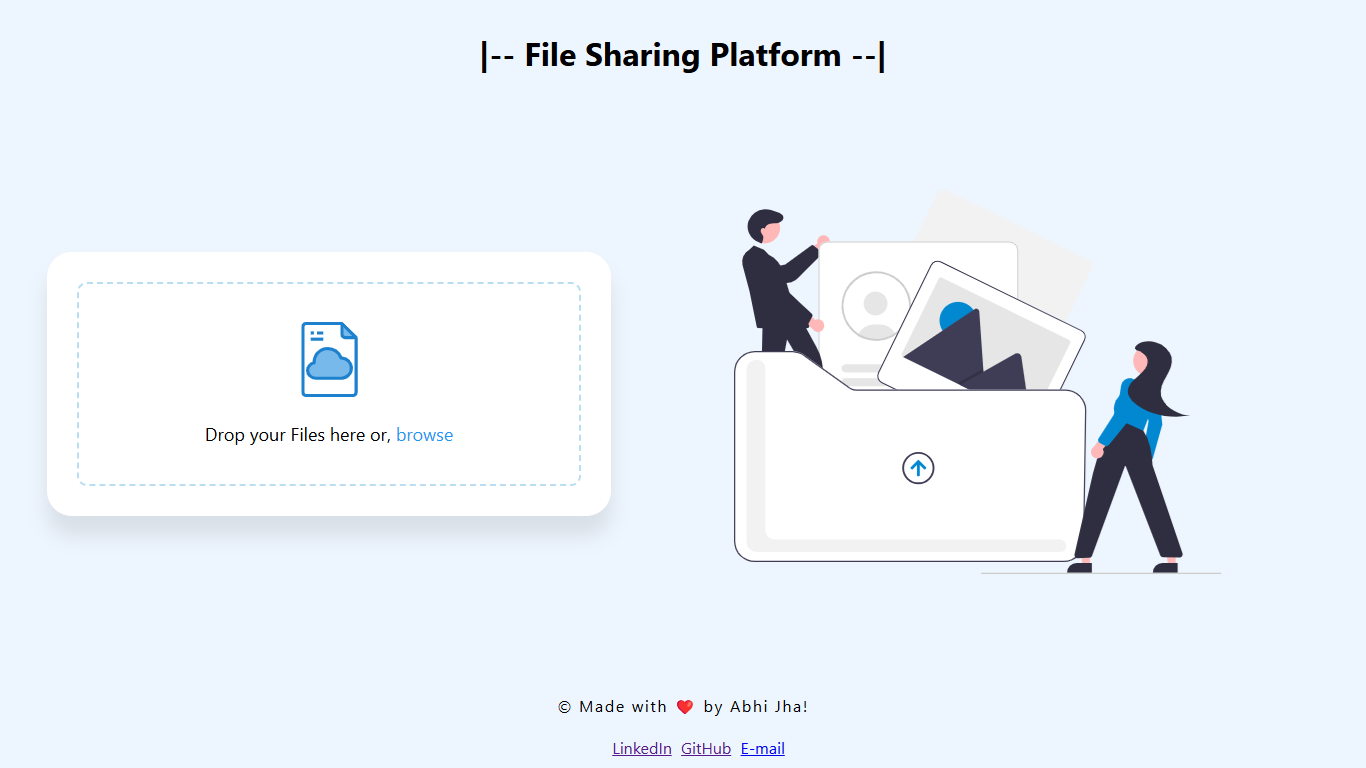
Task: Click the 'Made with' footer text
Action: [623, 707]
